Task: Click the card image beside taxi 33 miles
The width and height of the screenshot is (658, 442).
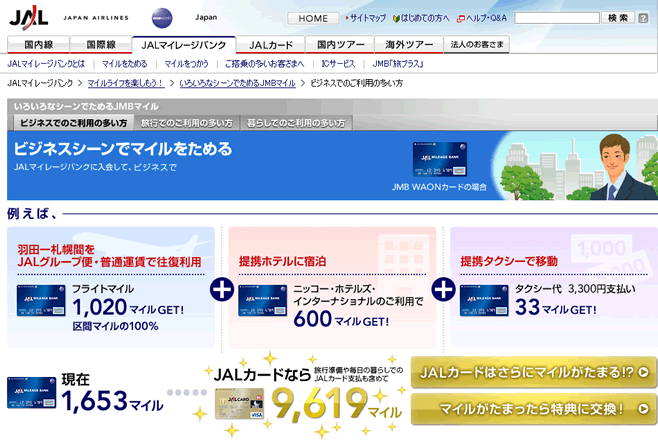Action: coord(484,301)
